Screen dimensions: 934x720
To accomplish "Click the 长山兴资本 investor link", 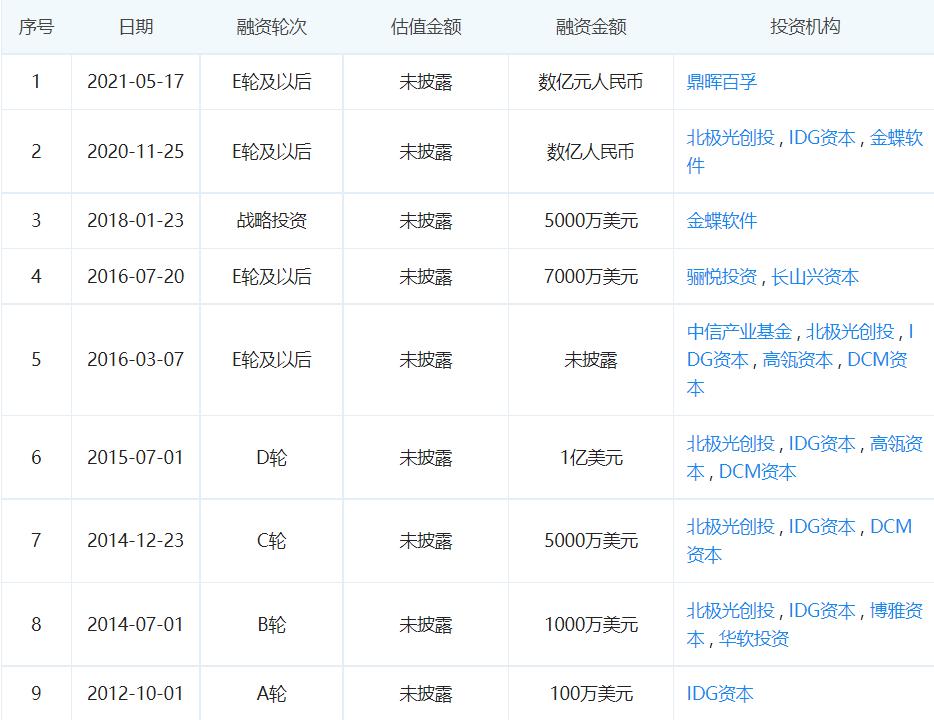I will (815, 277).
